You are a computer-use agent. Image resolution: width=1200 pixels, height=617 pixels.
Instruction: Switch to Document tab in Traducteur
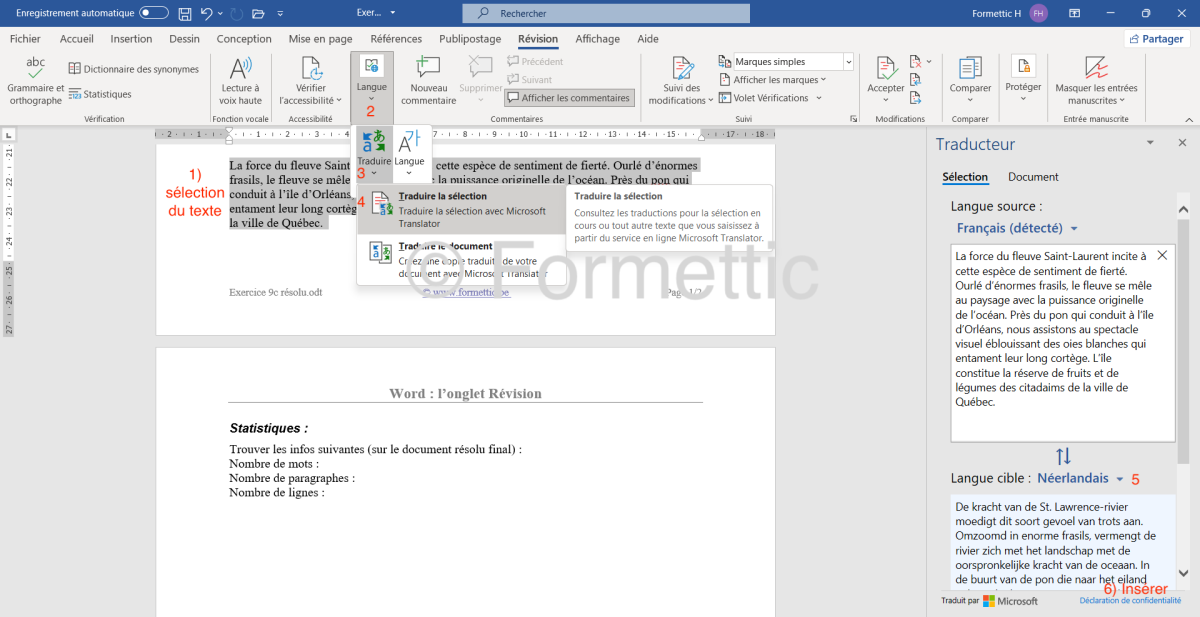coord(1033,177)
